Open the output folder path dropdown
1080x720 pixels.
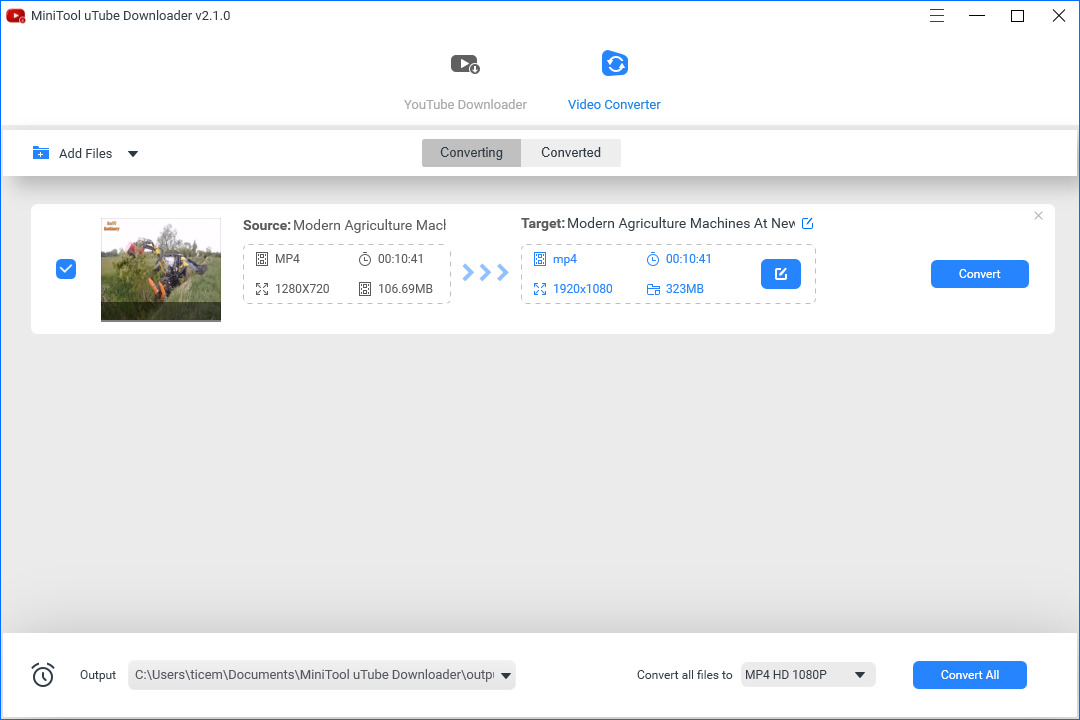[506, 675]
